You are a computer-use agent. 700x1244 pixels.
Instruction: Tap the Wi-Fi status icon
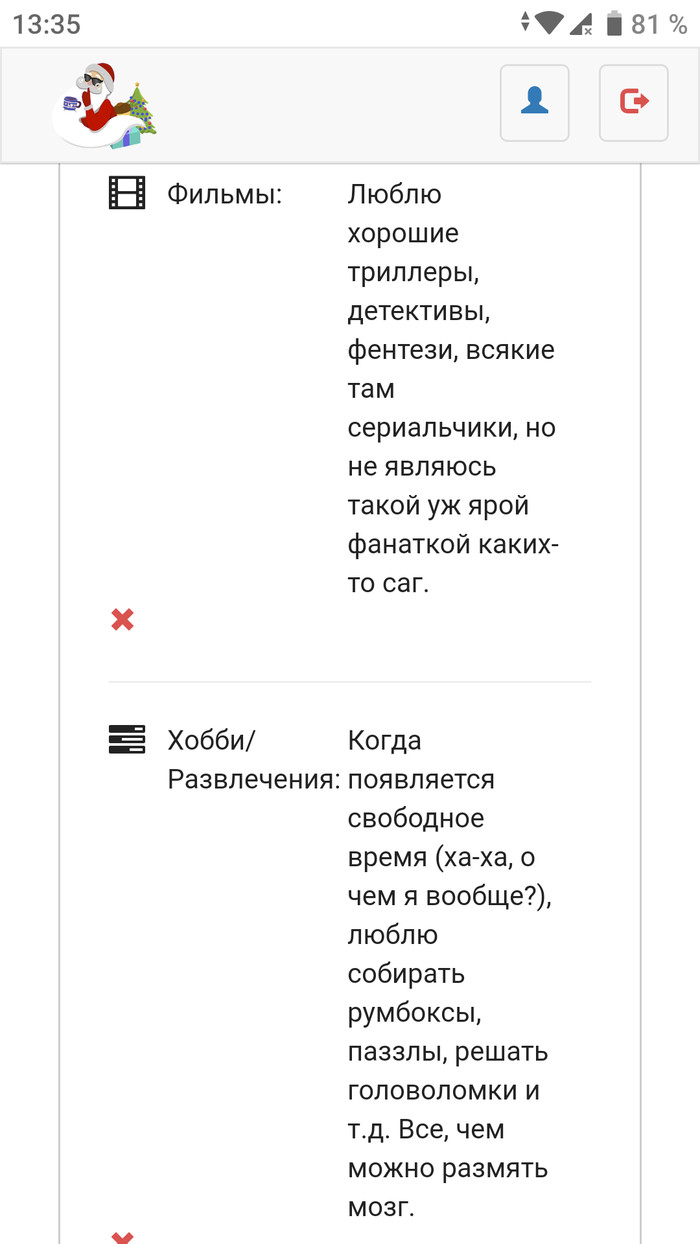[550, 24]
